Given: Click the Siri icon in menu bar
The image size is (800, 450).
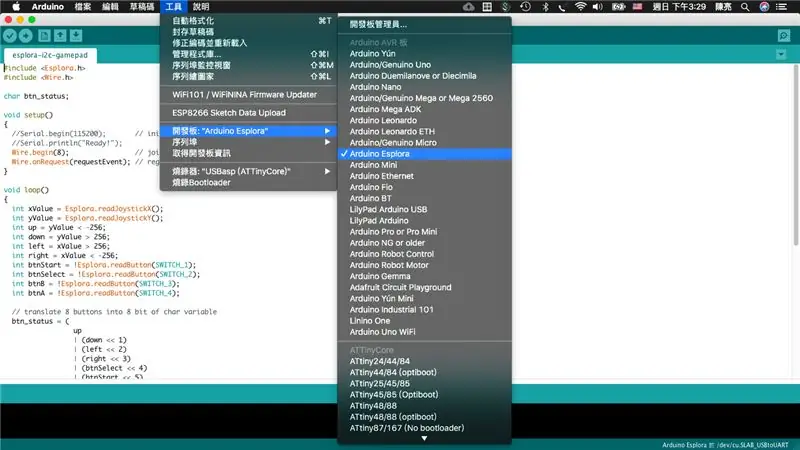Looking at the screenshot, I should tap(764, 7).
